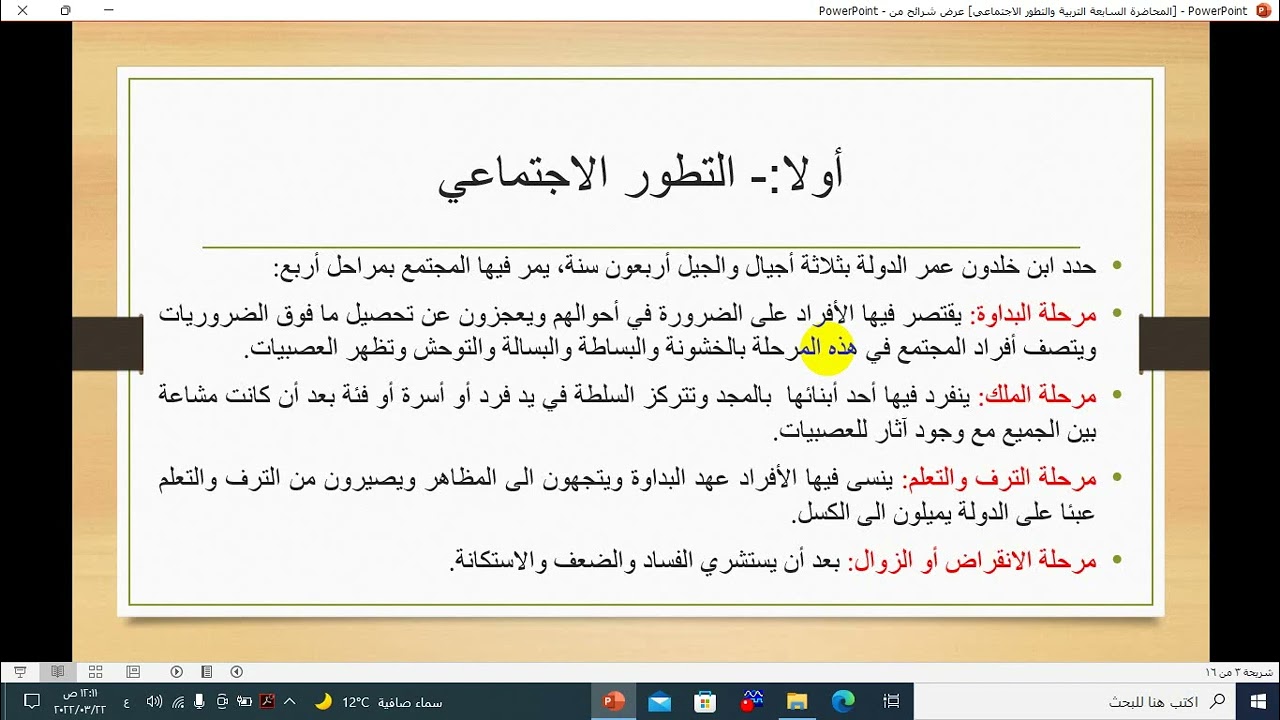Go to next slide arrow button

(x=177, y=672)
